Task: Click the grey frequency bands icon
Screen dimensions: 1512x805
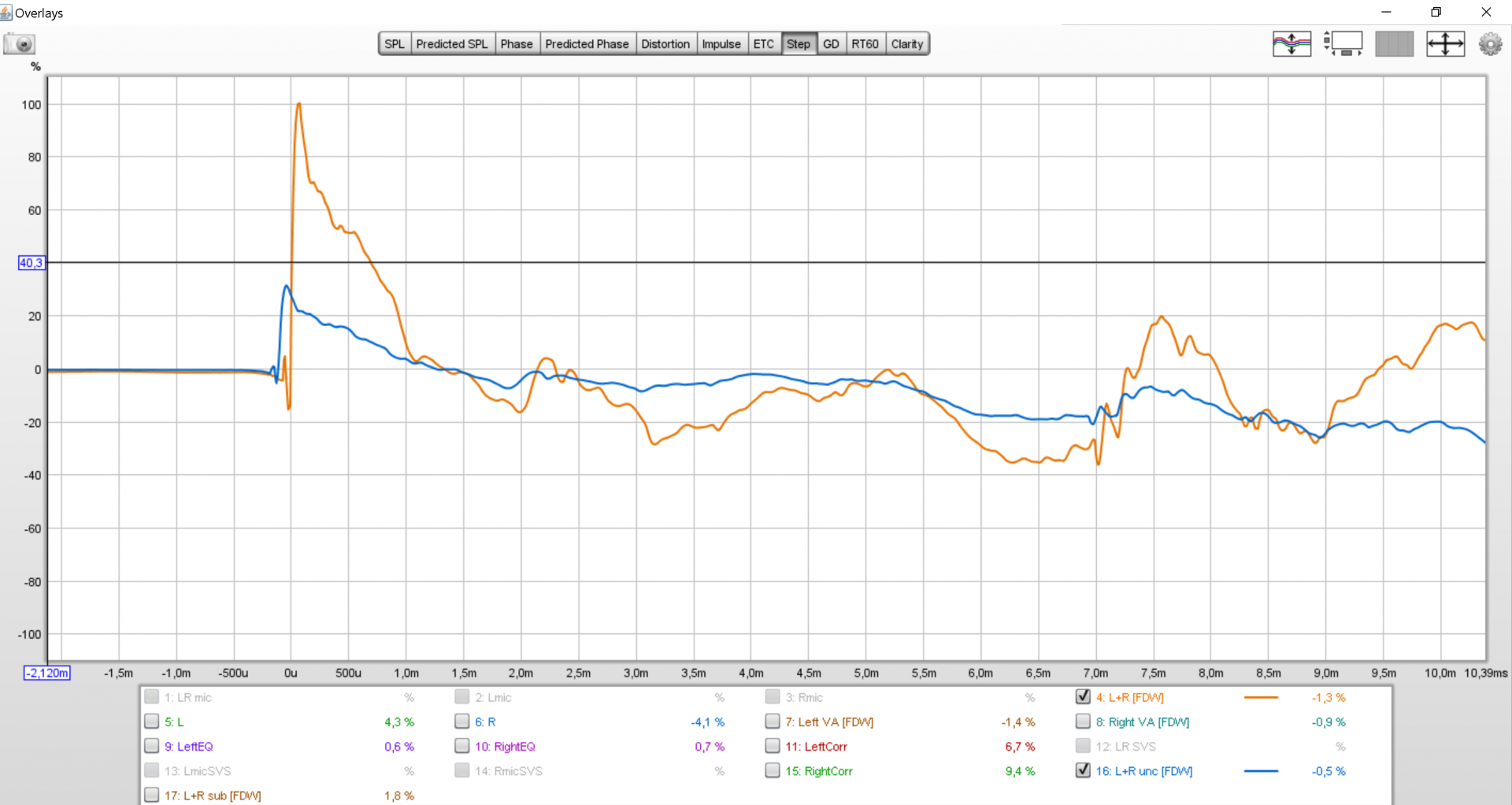Action: point(1394,44)
